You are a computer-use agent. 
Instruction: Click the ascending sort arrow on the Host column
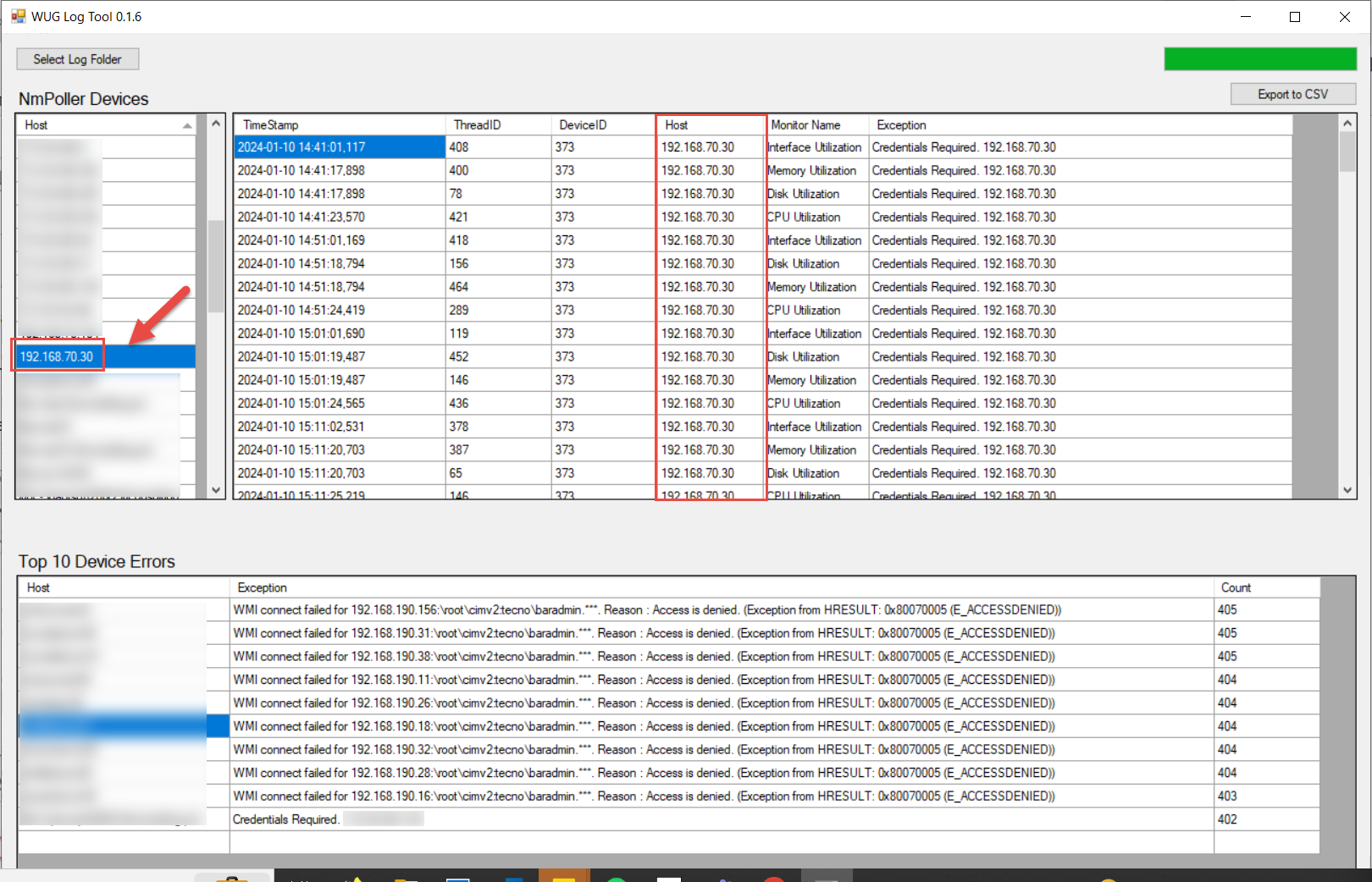pyautogui.click(x=187, y=124)
